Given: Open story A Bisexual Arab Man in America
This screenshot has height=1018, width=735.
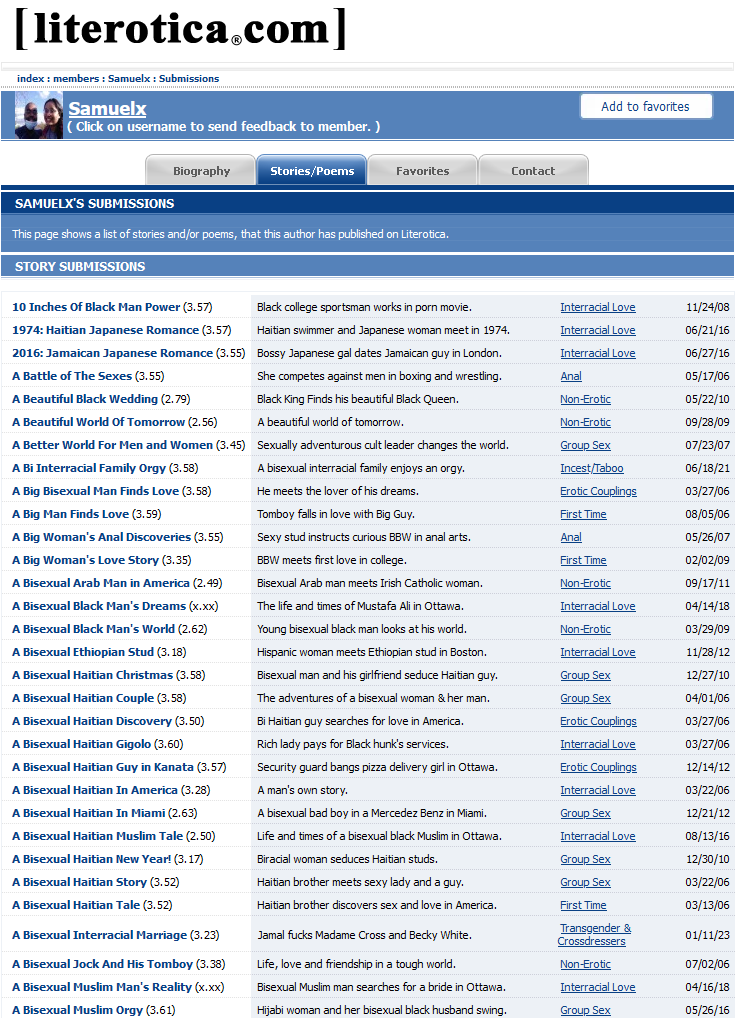Looking at the screenshot, I should point(101,583).
